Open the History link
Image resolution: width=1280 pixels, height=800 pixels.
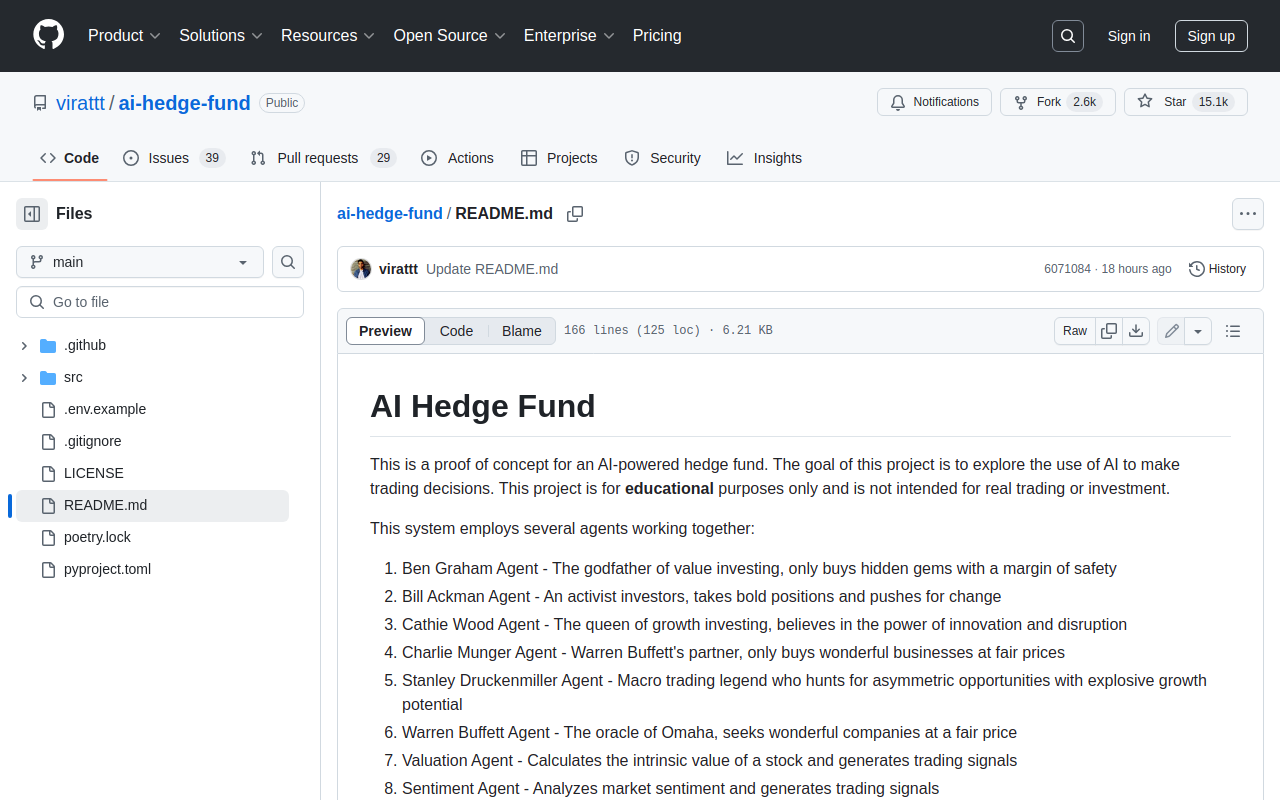point(1217,269)
